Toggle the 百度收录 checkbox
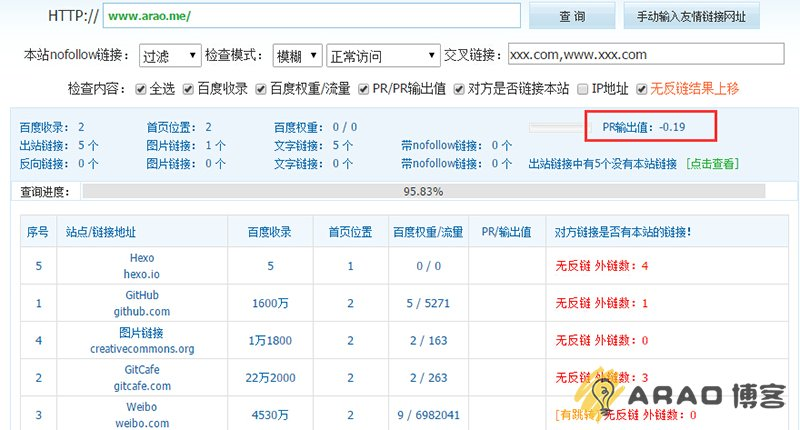This screenshot has height=430, width=800. click(188, 89)
